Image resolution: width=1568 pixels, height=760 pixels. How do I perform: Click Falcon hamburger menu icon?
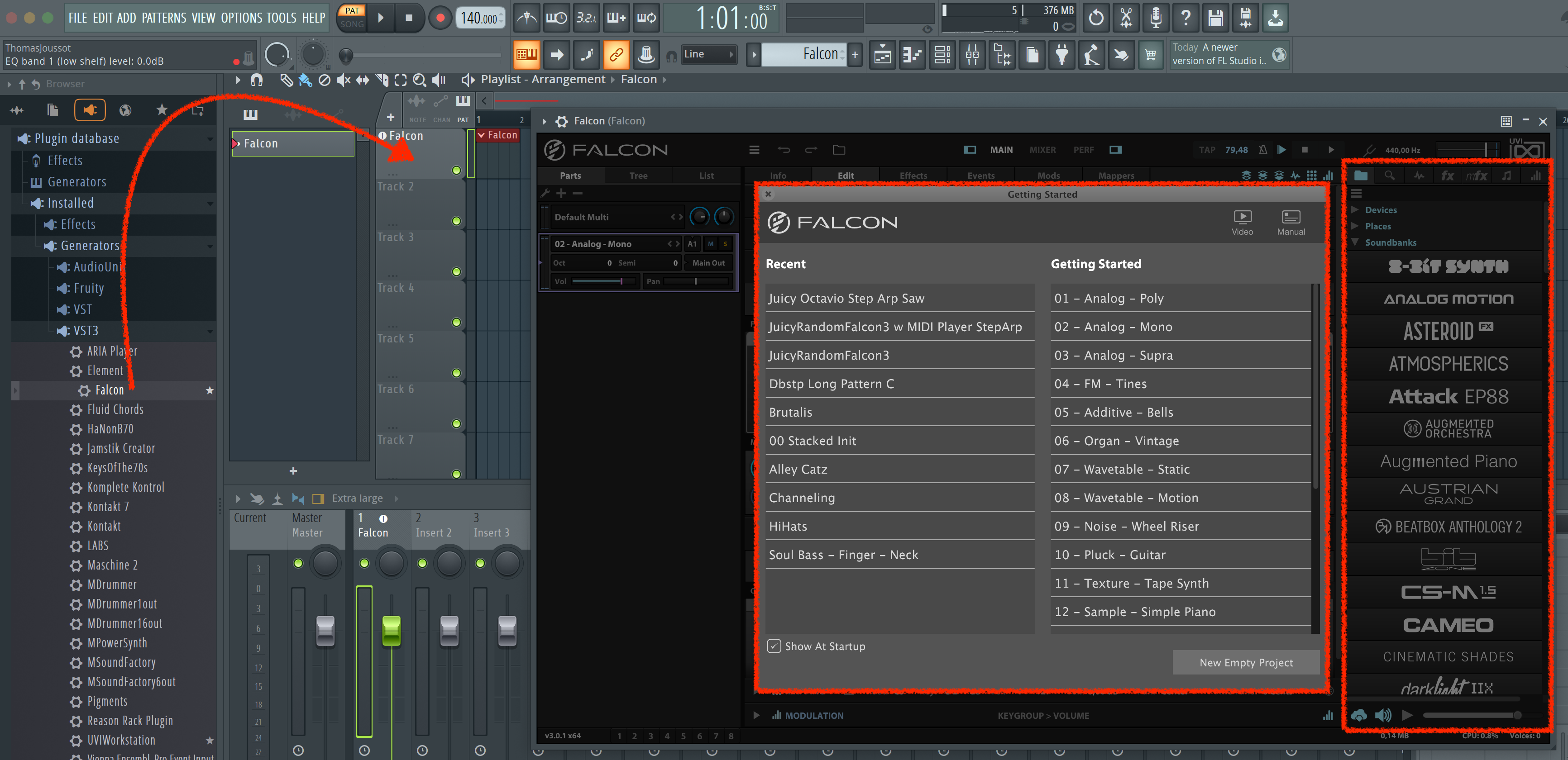[754, 150]
